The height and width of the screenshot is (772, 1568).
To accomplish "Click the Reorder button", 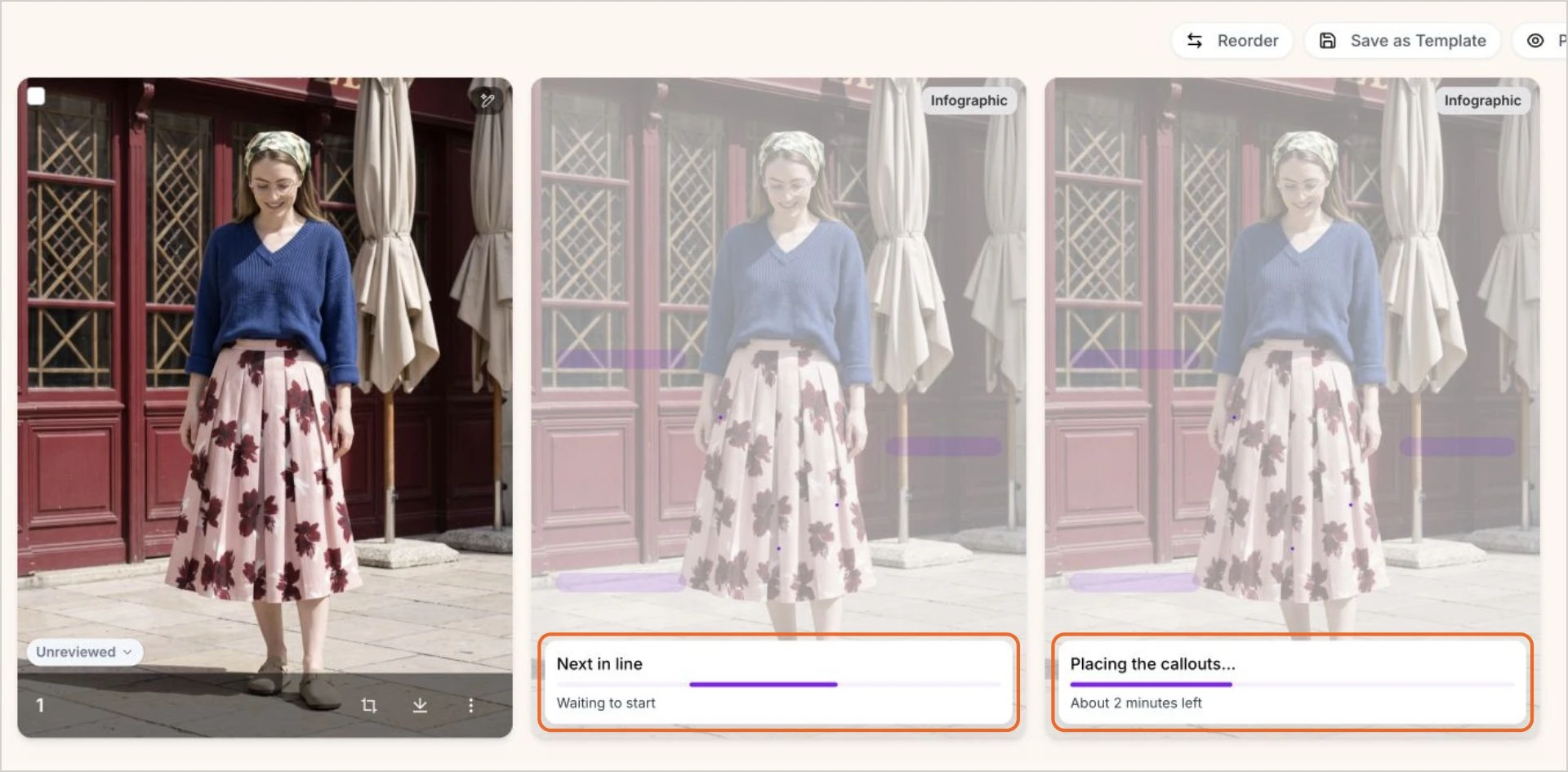I will point(1232,41).
